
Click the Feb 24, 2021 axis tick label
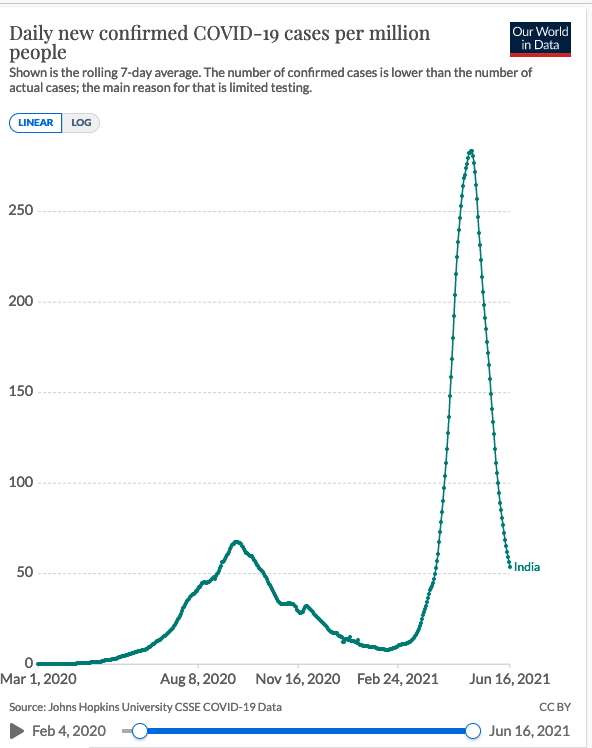click(x=398, y=679)
